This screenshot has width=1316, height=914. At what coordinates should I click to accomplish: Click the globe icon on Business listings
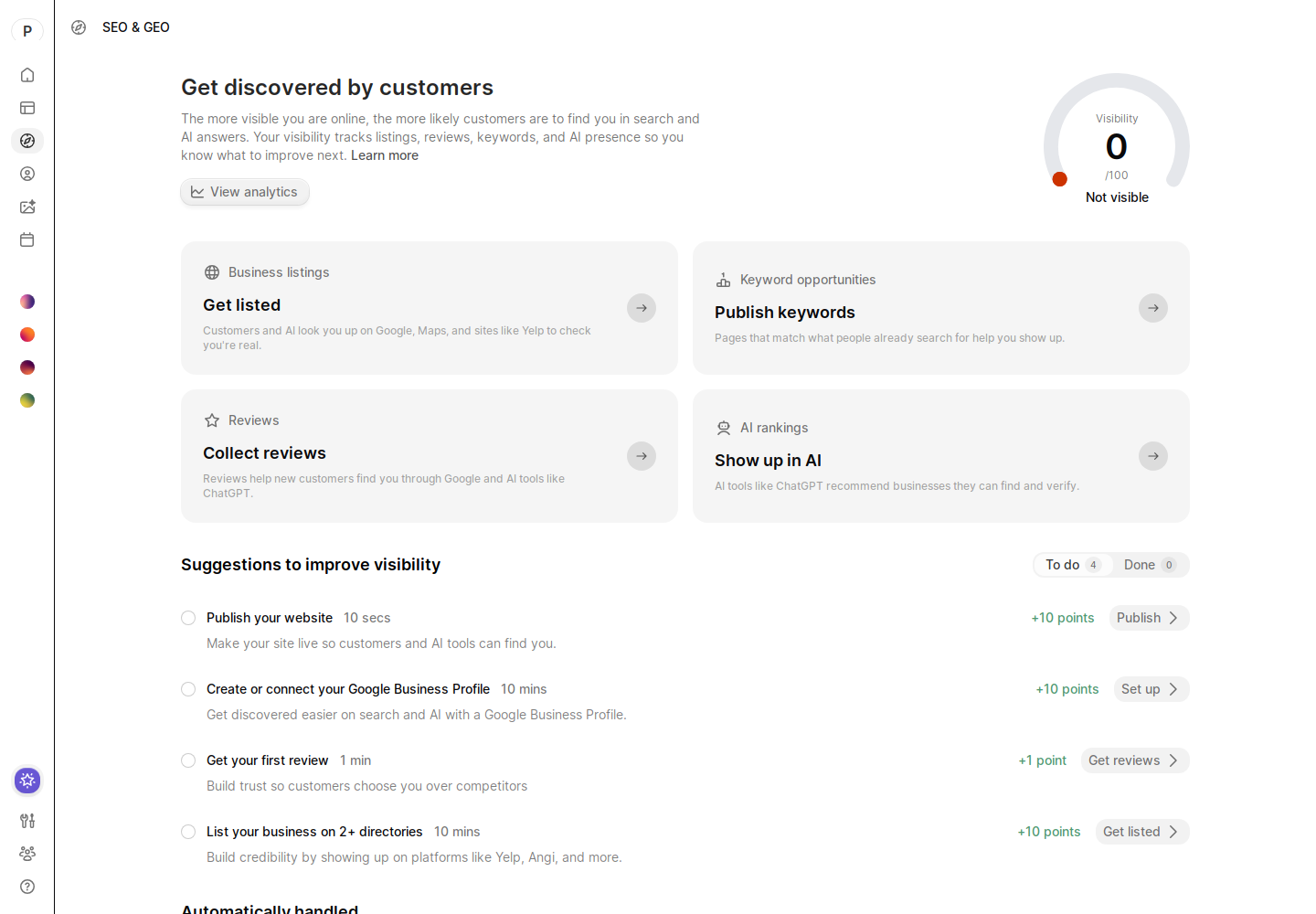tap(212, 272)
